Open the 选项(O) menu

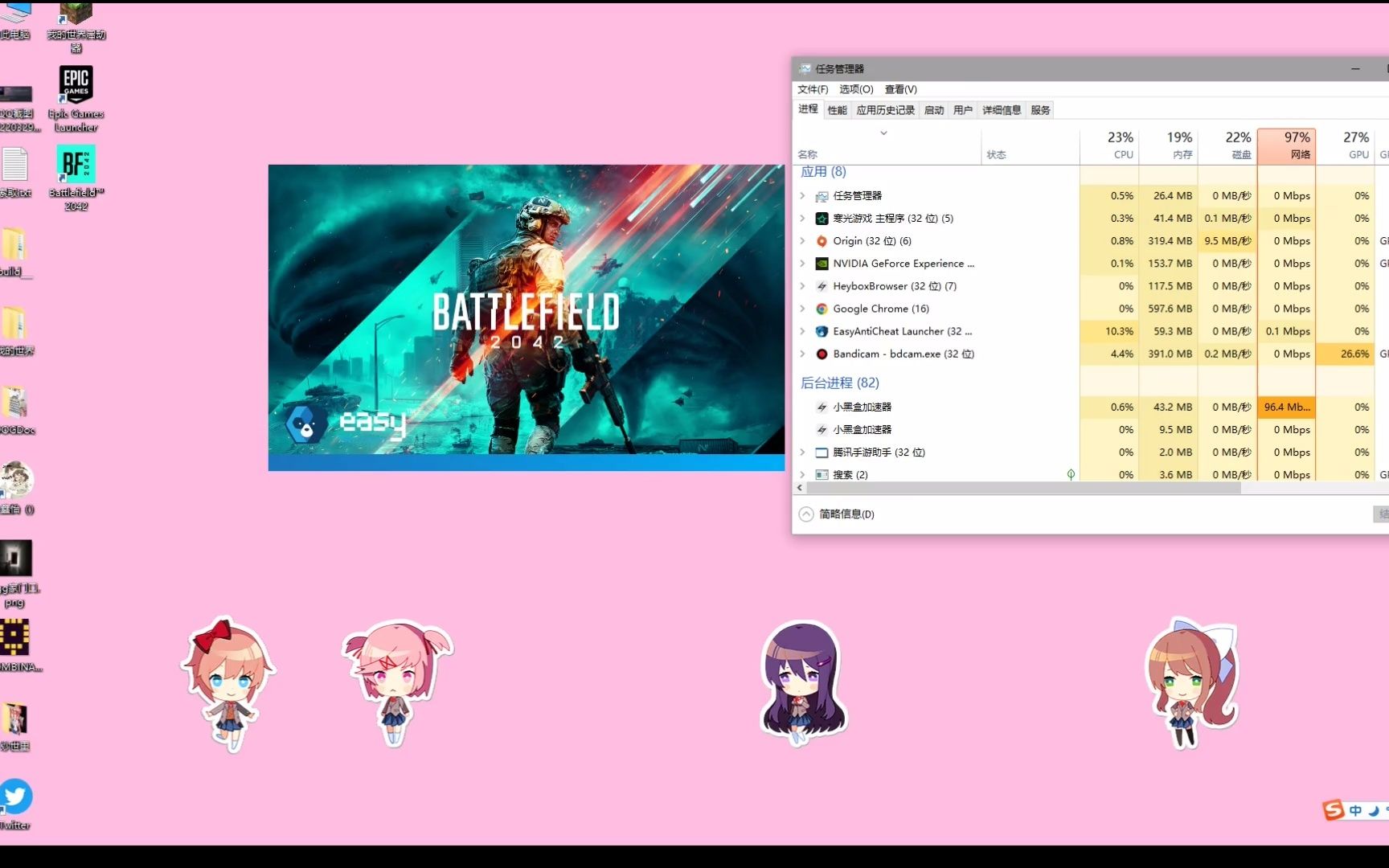[856, 89]
